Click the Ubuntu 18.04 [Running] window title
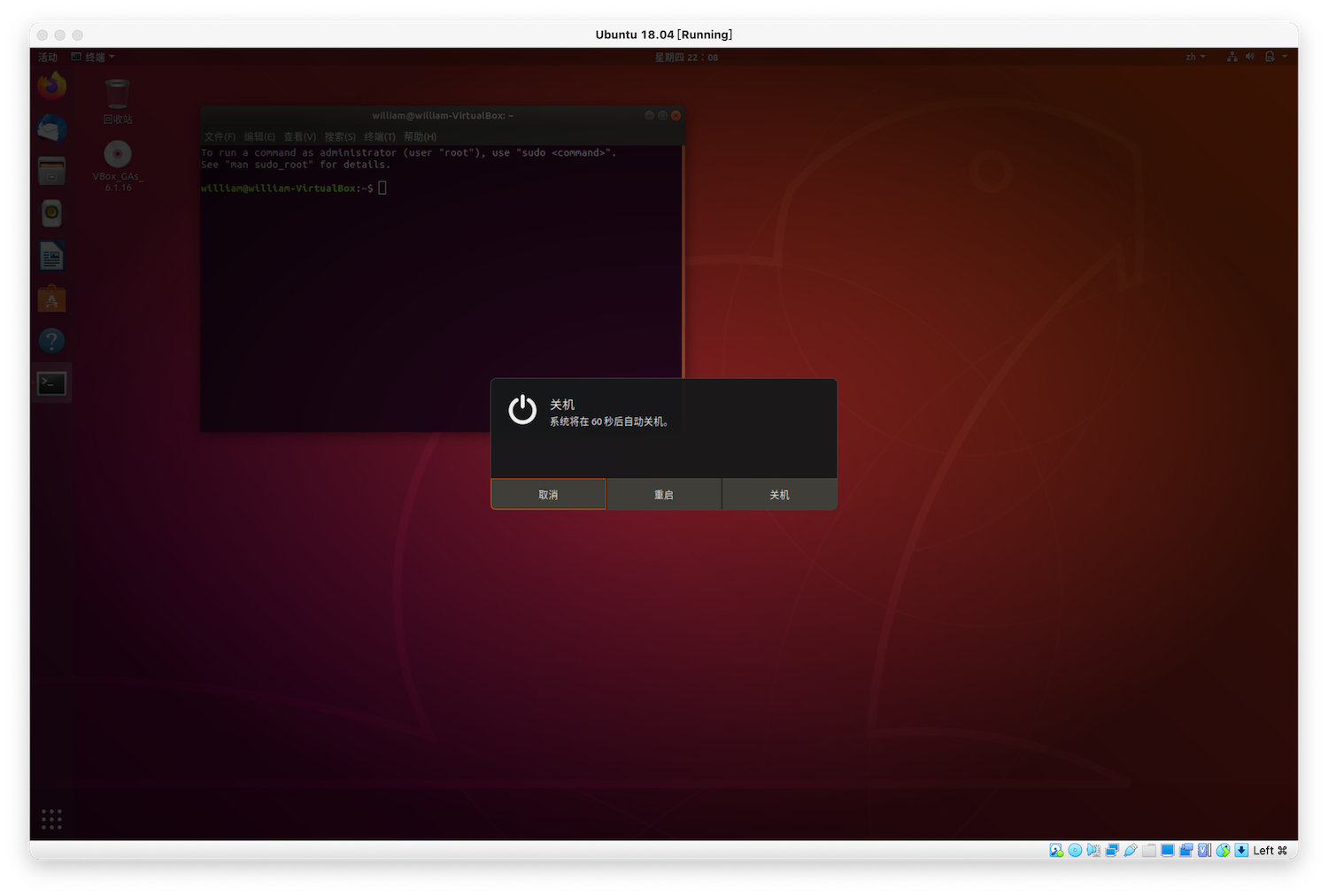Viewport: 1328px width, 896px height. [x=664, y=35]
